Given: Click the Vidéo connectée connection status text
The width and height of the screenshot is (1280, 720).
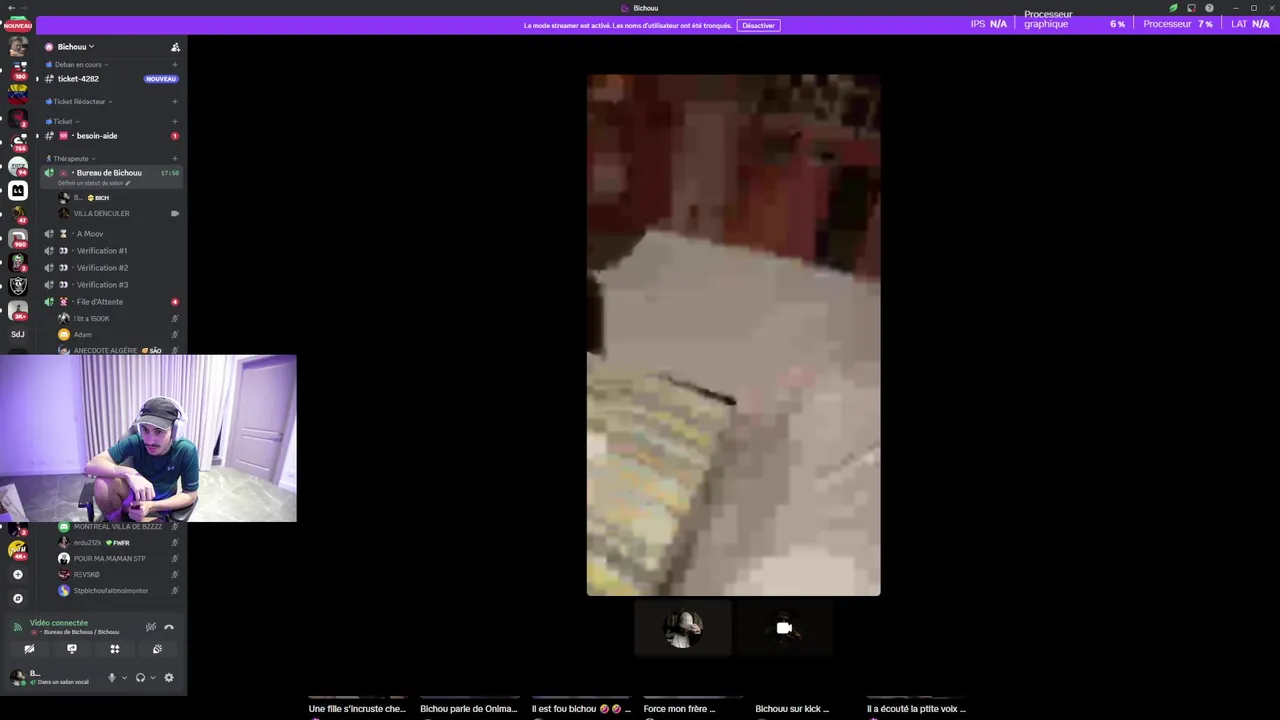Looking at the screenshot, I should pos(59,623).
